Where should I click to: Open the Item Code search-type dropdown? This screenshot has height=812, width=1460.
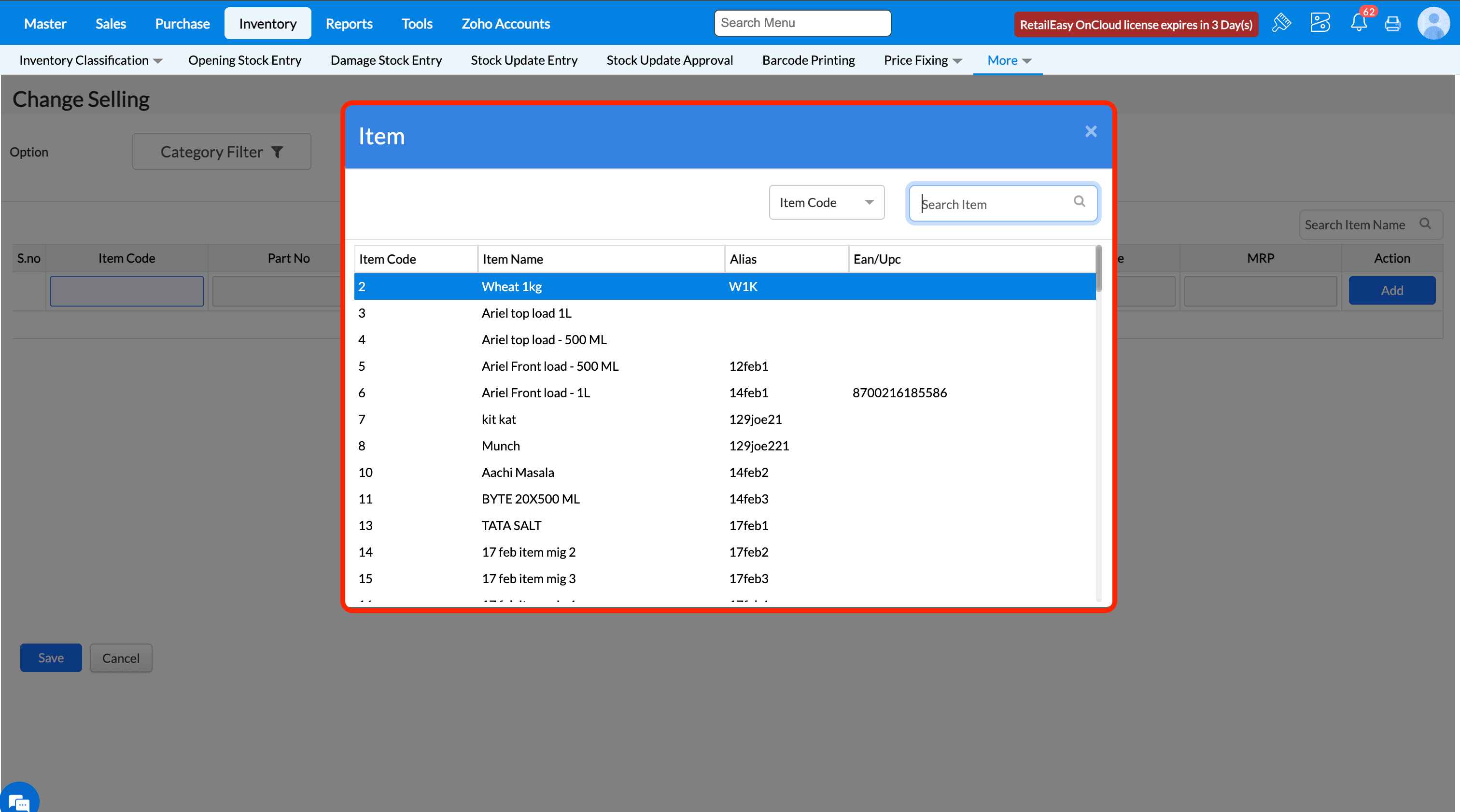coord(826,202)
